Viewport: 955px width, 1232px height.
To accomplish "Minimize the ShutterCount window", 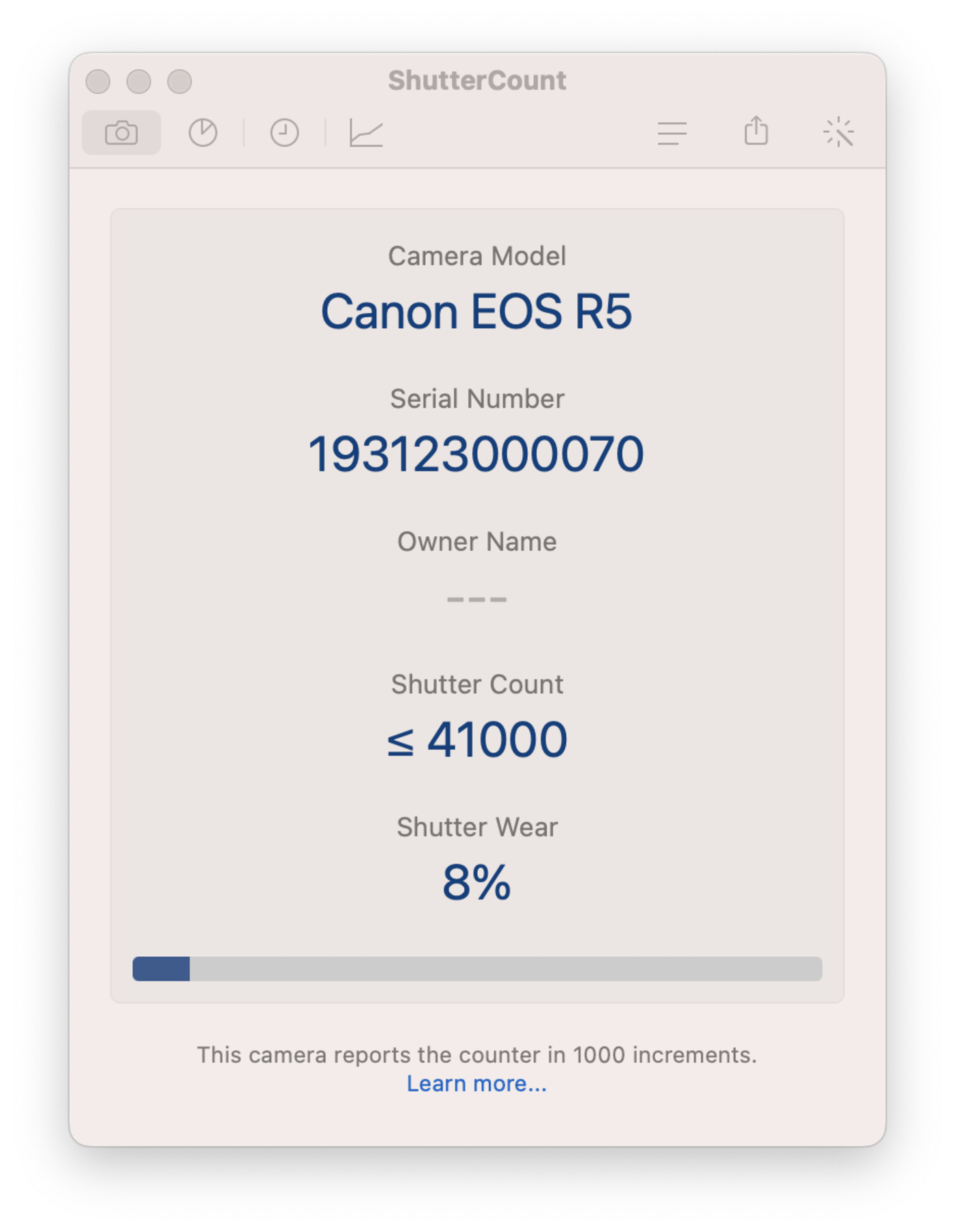I will [x=139, y=81].
